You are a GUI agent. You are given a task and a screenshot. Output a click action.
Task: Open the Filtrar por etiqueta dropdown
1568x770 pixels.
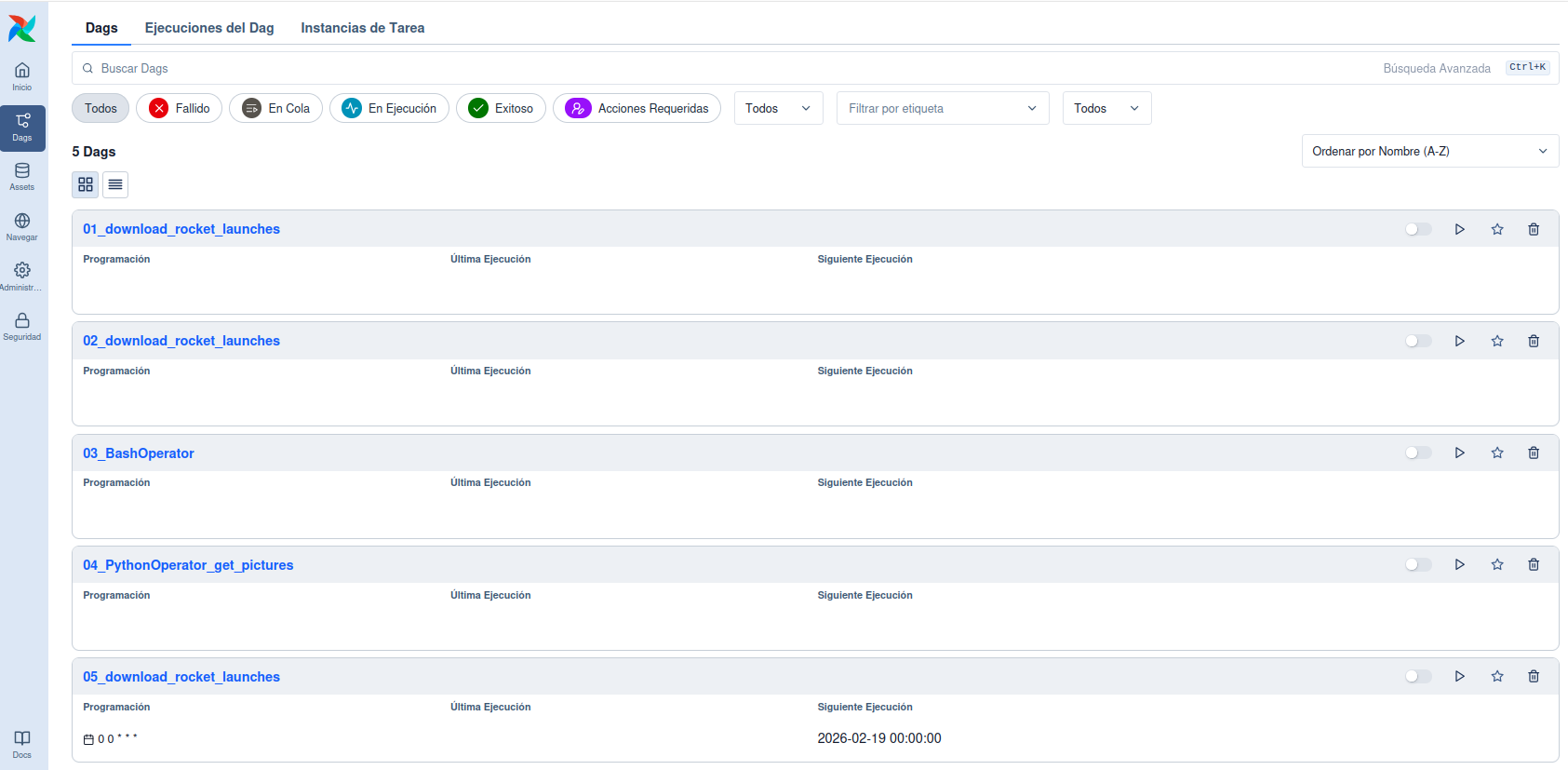click(x=942, y=108)
